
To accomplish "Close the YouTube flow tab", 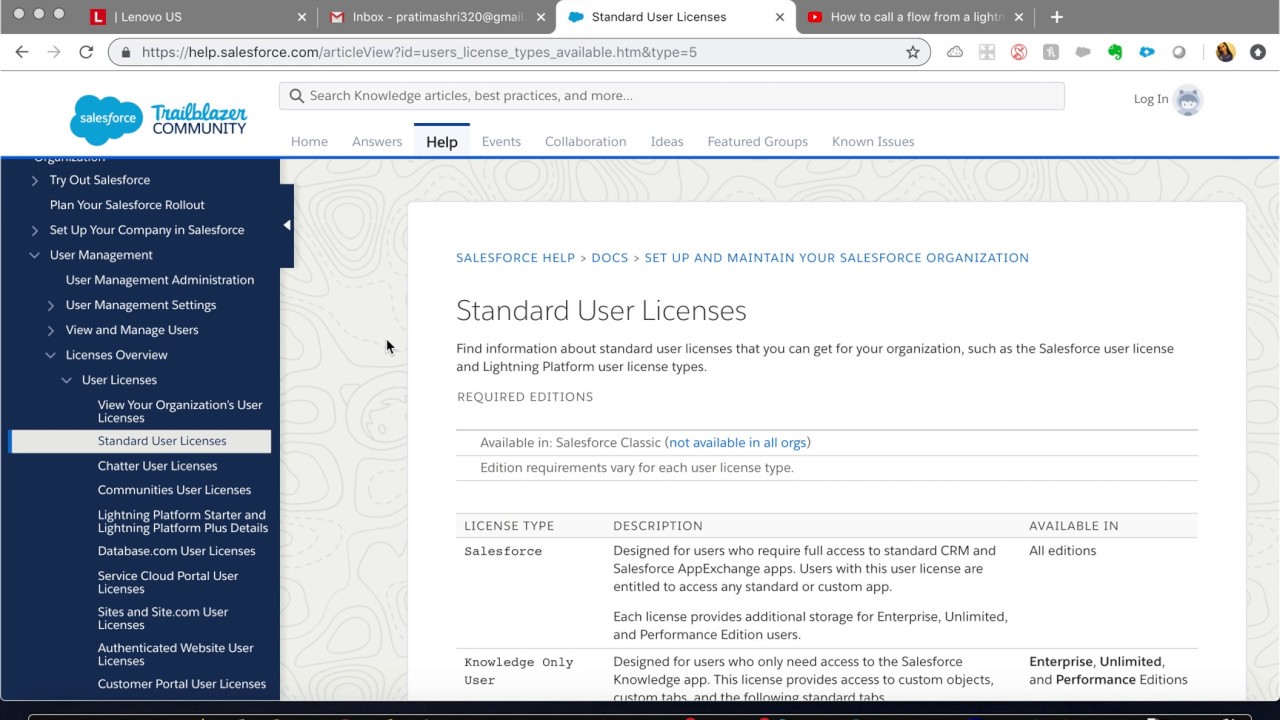I will point(1019,17).
